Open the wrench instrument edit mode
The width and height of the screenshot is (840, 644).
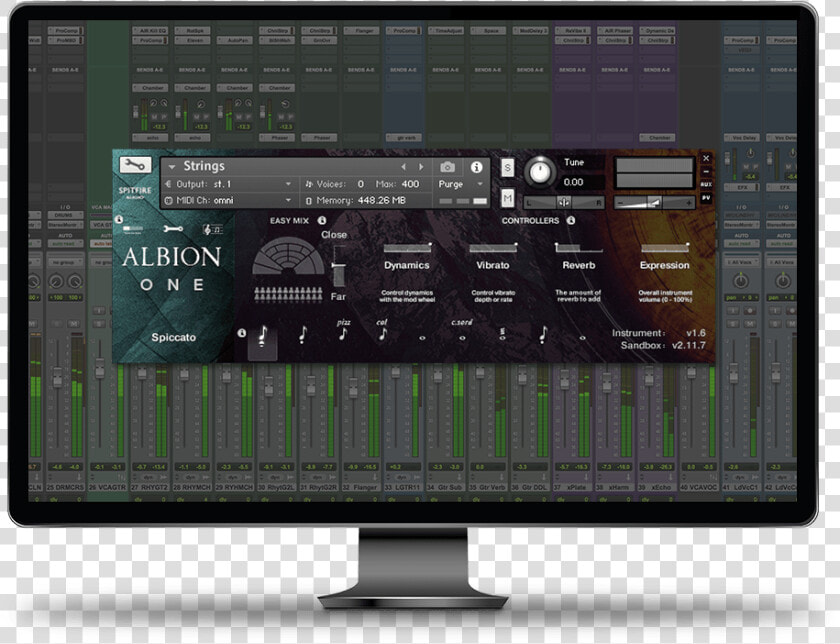click(134, 164)
